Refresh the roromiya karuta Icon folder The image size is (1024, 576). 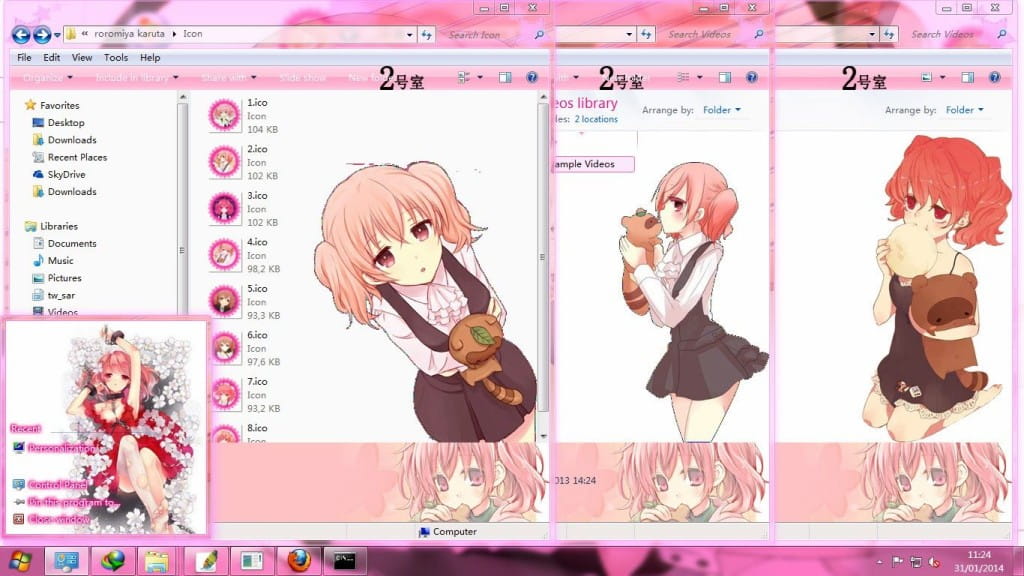tap(427, 35)
